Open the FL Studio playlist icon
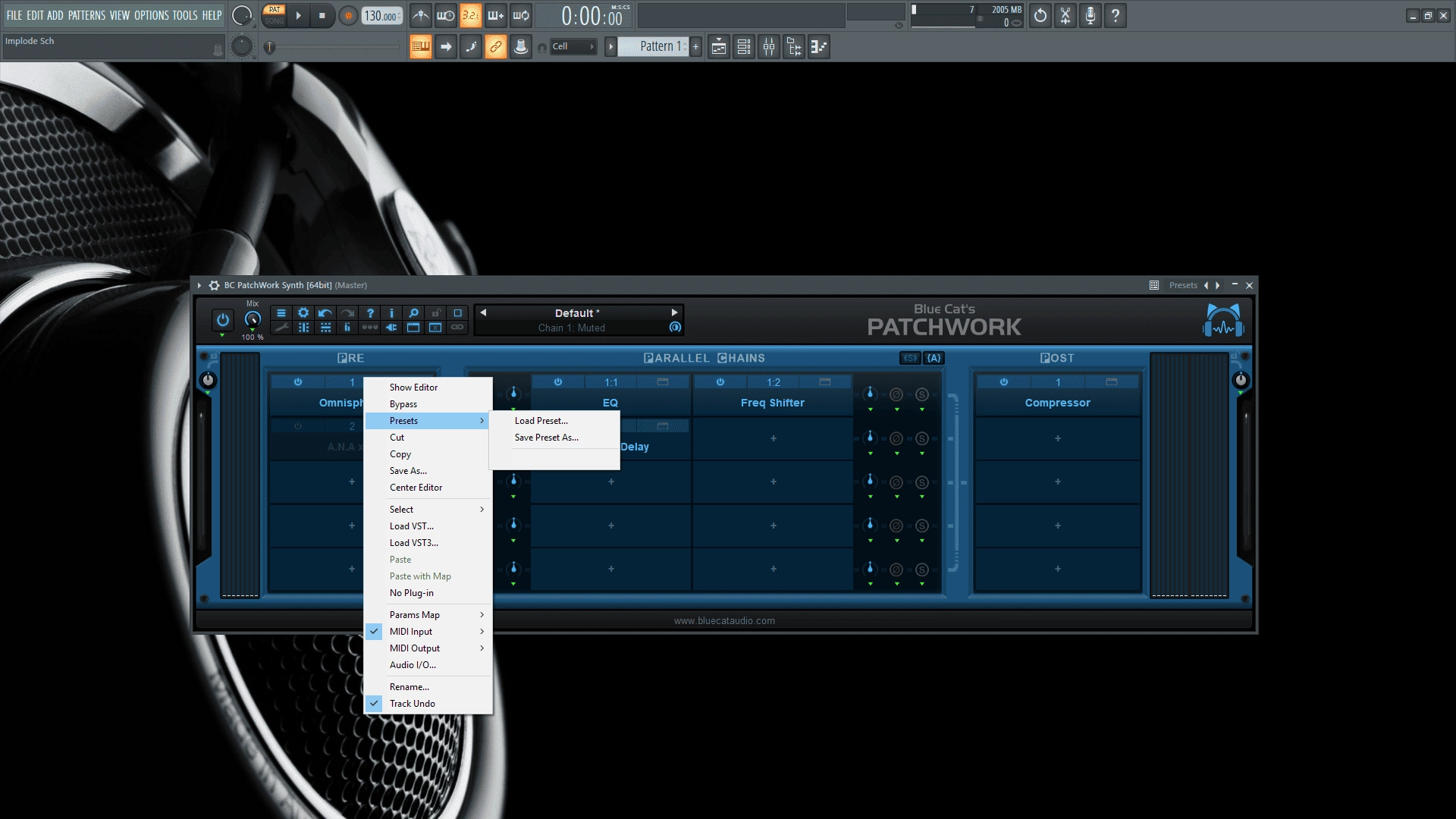This screenshot has width=1456, height=819. click(719, 47)
